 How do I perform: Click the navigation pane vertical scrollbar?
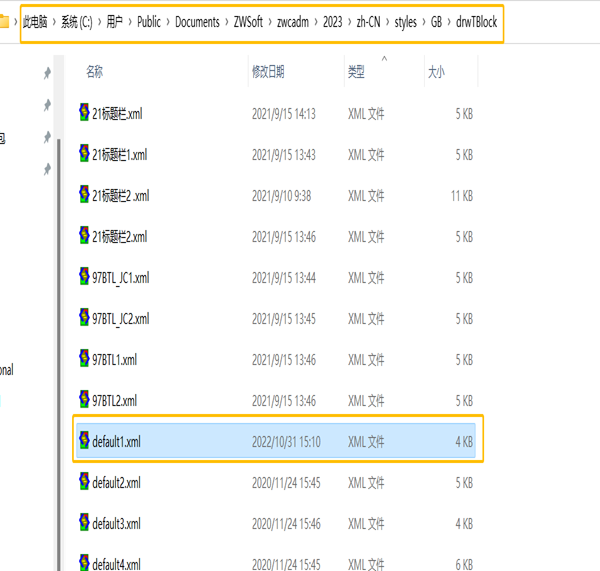pyautogui.click(x=59, y=354)
